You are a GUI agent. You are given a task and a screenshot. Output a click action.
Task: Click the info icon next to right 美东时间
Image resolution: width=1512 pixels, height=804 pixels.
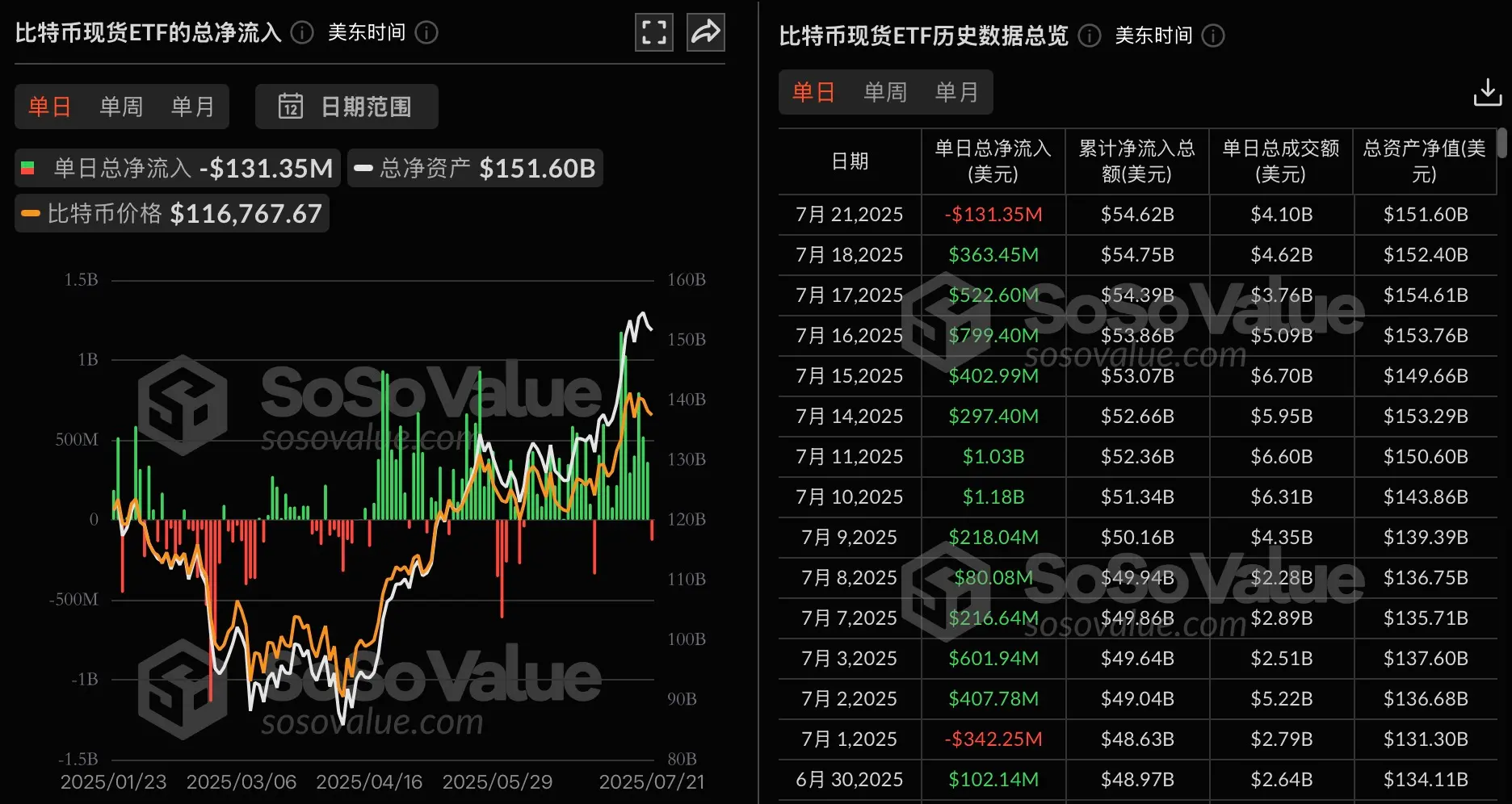tap(1213, 36)
